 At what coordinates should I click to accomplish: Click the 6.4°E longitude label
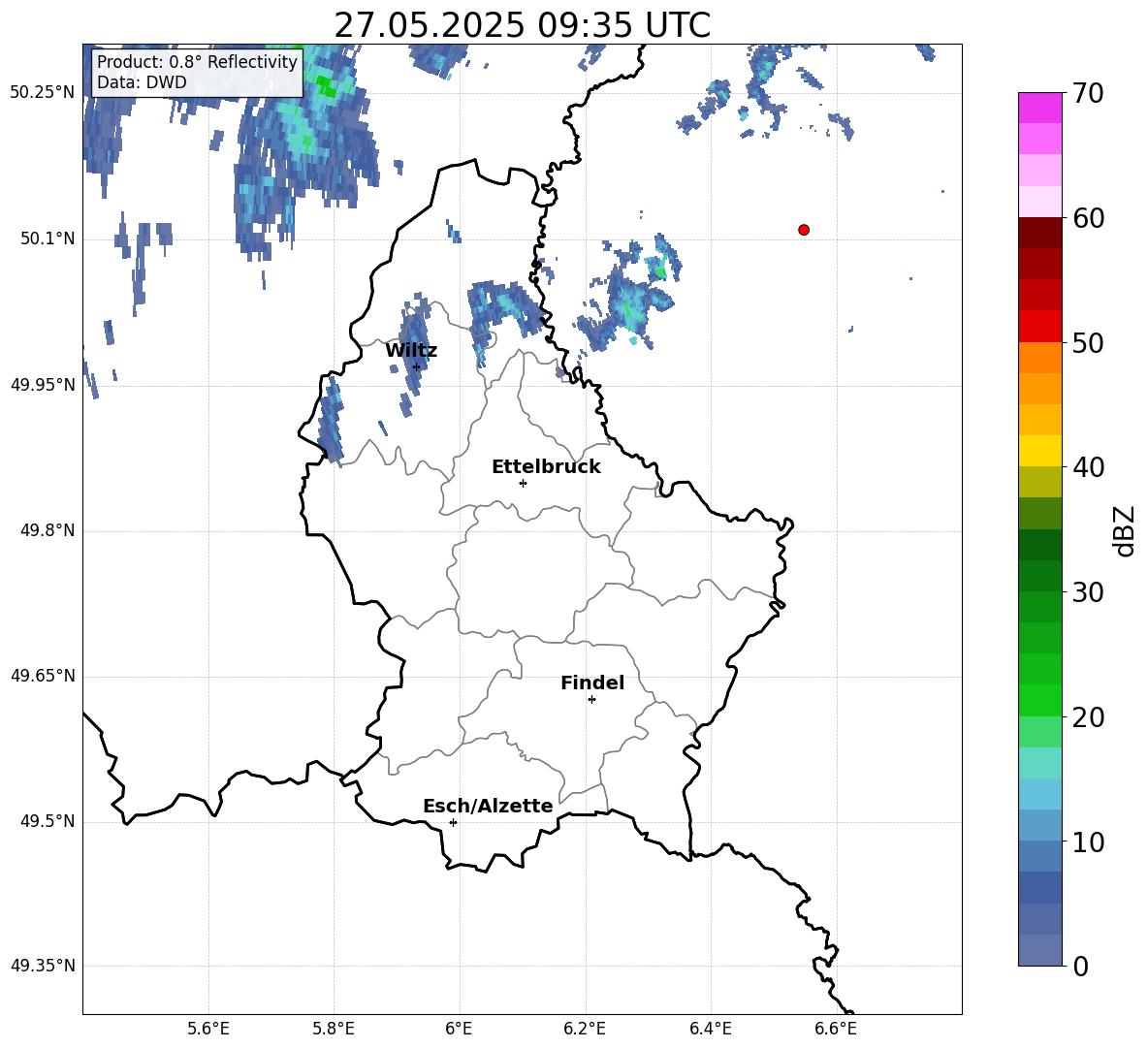(x=710, y=1029)
